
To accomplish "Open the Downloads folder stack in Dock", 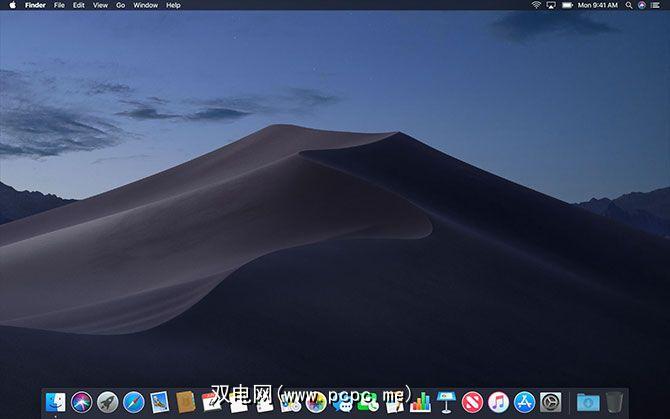I will coord(587,402).
